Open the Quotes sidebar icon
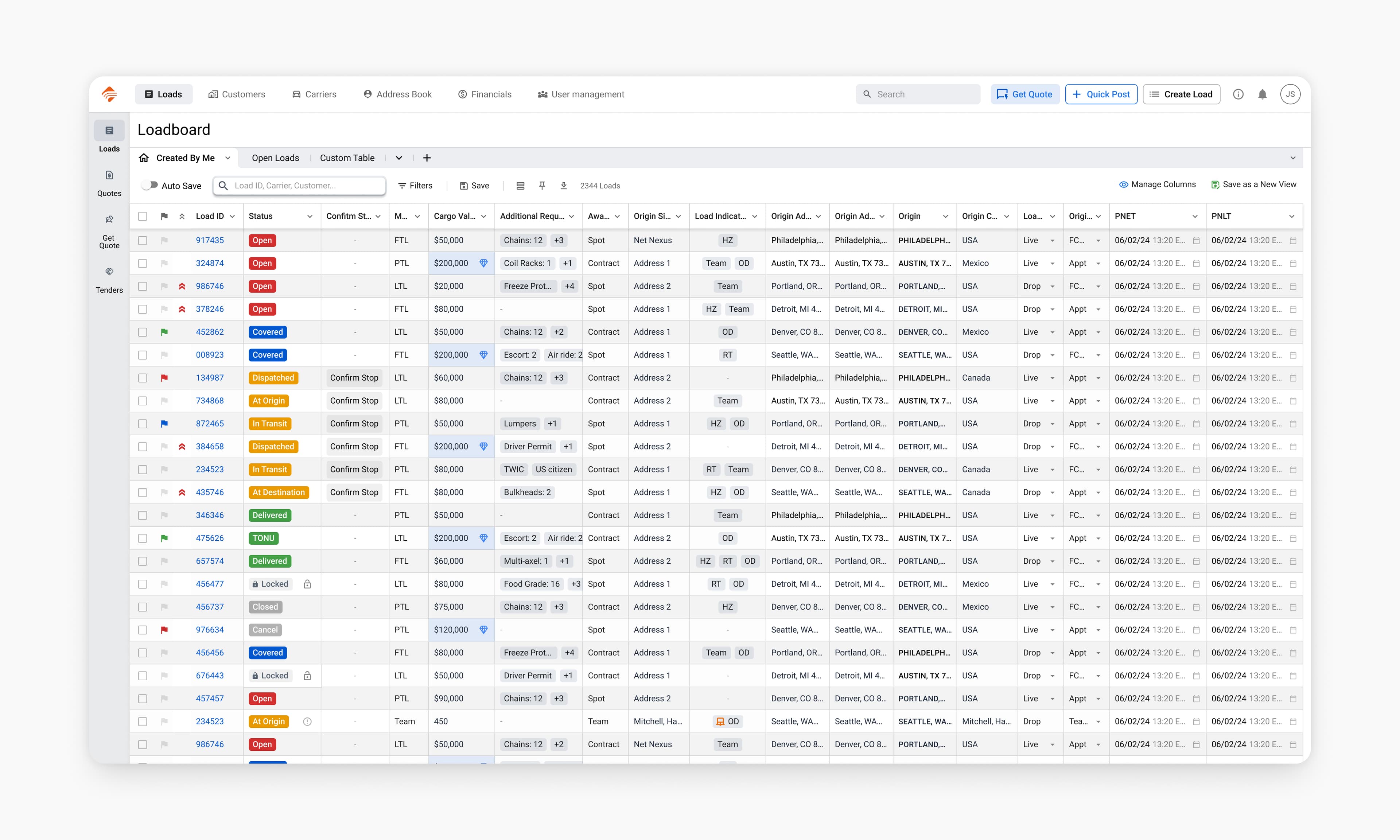The height and width of the screenshot is (840, 1400). click(109, 175)
